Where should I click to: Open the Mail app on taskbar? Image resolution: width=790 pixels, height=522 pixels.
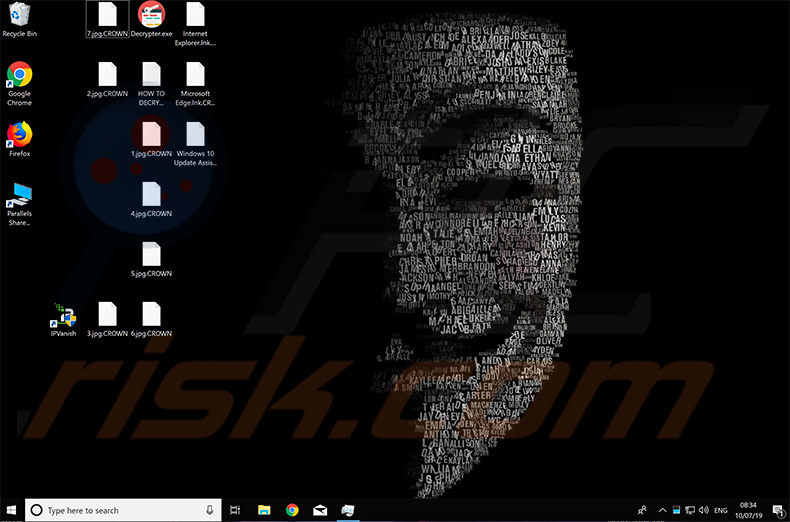click(x=320, y=510)
